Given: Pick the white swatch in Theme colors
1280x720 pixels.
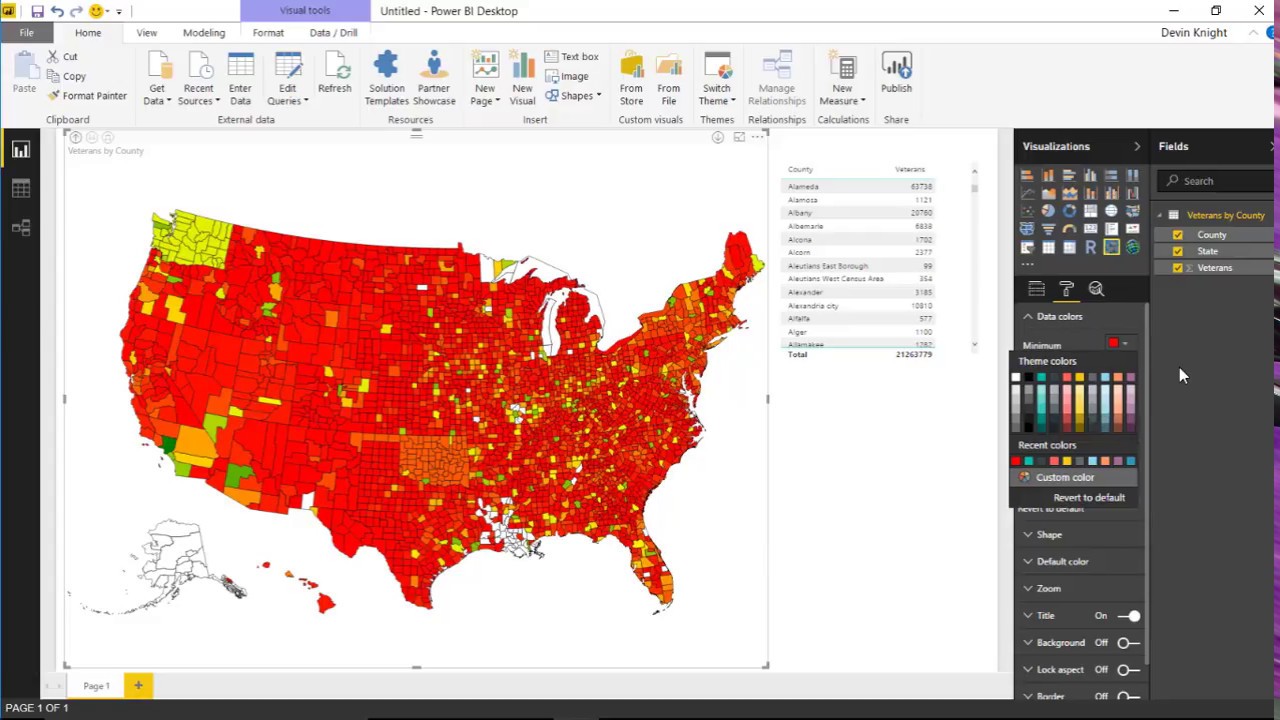Looking at the screenshot, I should coord(1016,377).
